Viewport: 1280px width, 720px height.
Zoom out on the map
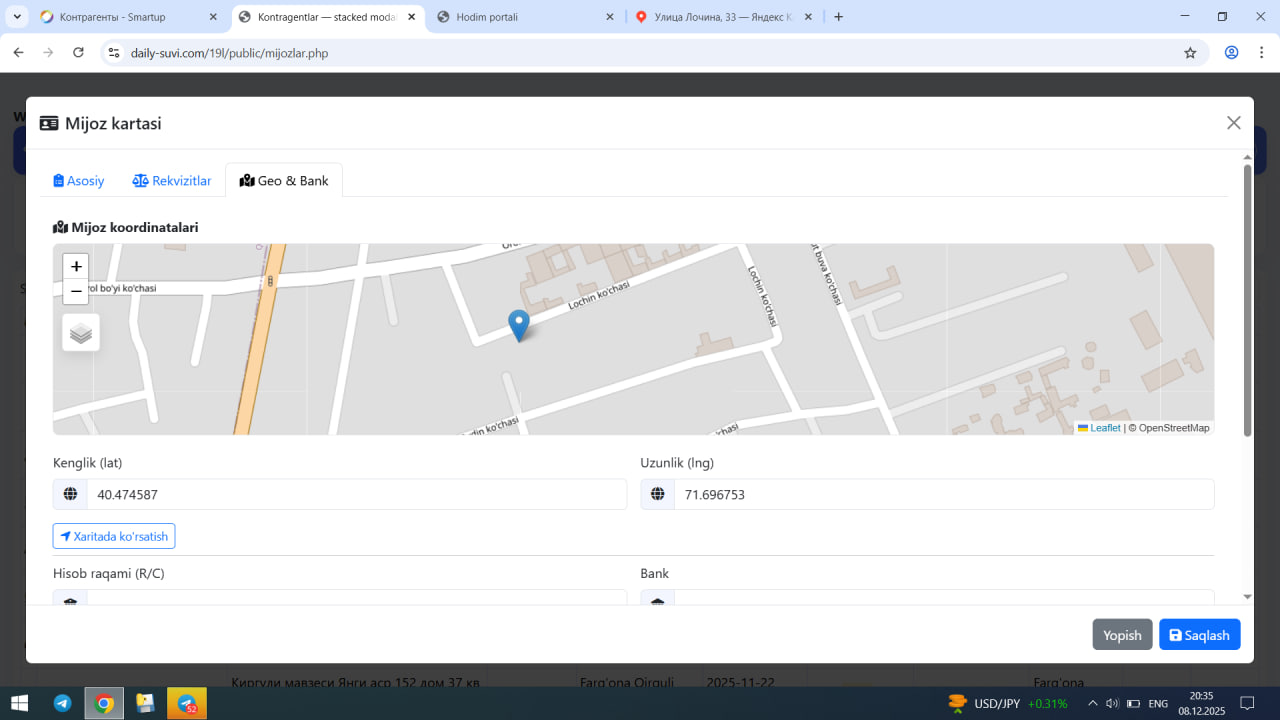point(76,292)
